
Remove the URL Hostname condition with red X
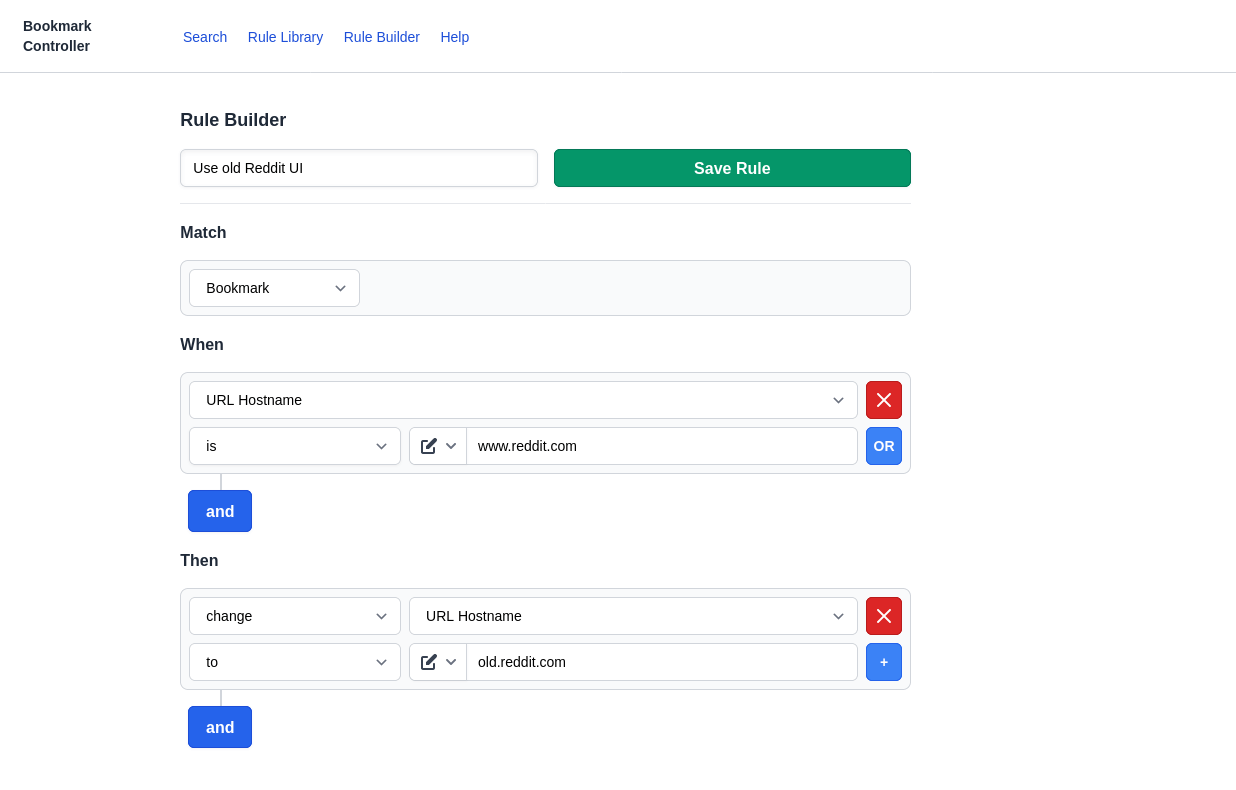(x=884, y=400)
